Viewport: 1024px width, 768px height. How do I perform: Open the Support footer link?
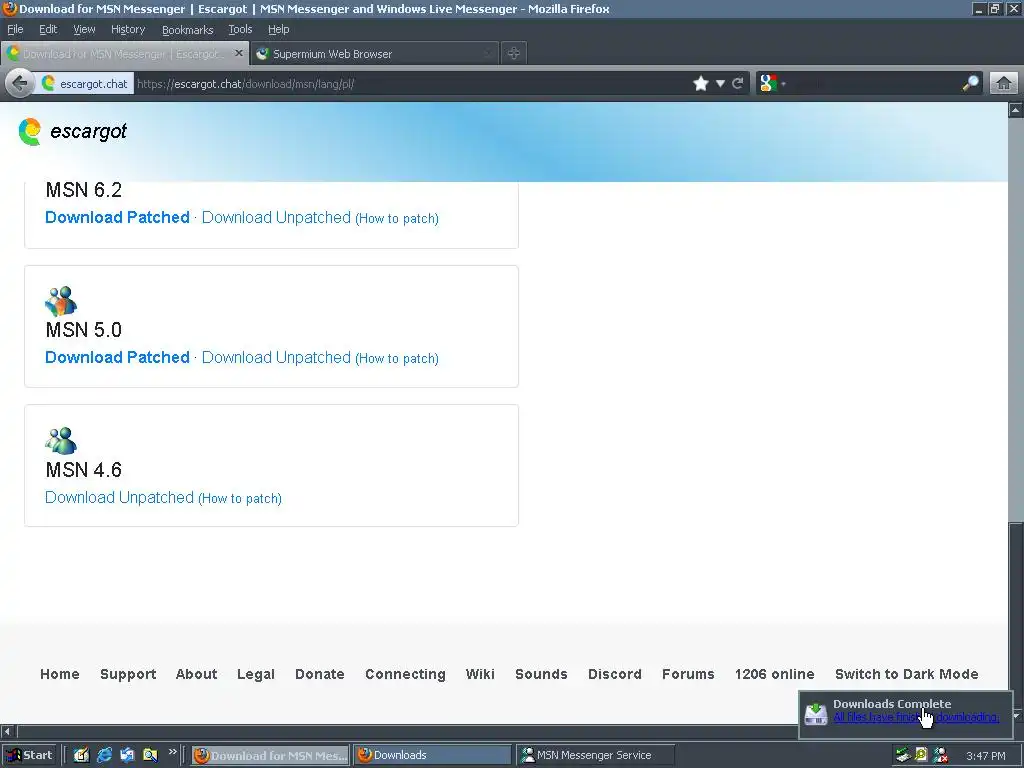[x=128, y=674]
